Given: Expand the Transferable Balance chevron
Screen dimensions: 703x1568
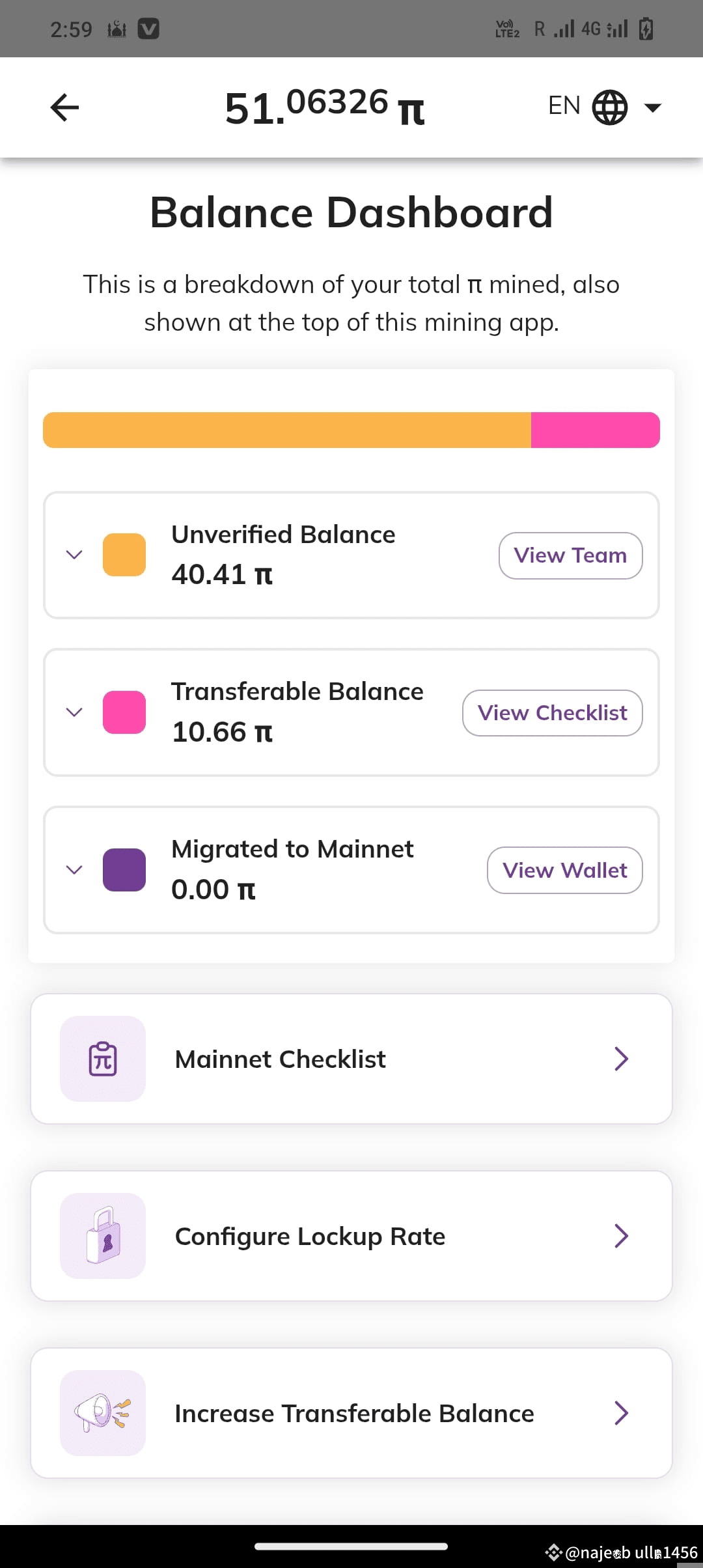Looking at the screenshot, I should point(74,712).
